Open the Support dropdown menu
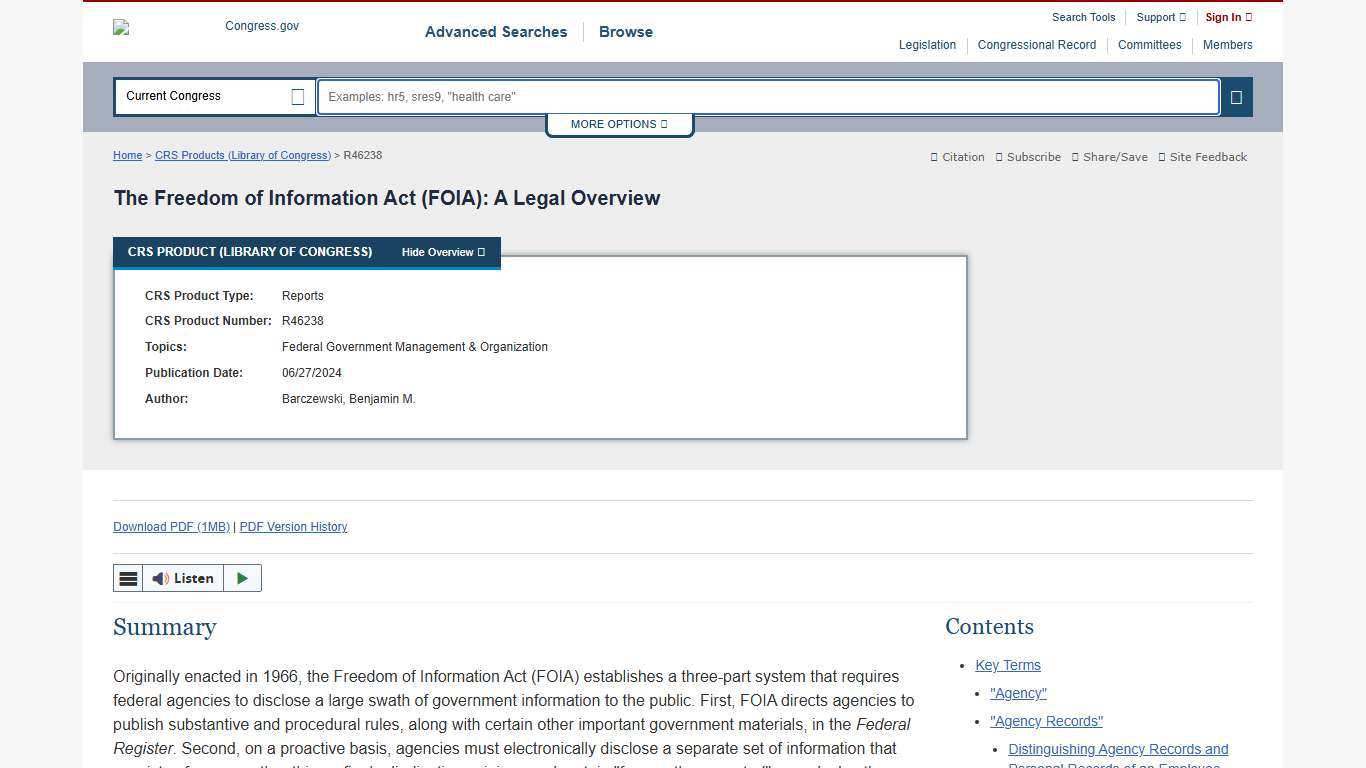The width and height of the screenshot is (1366, 768). tap(1160, 17)
